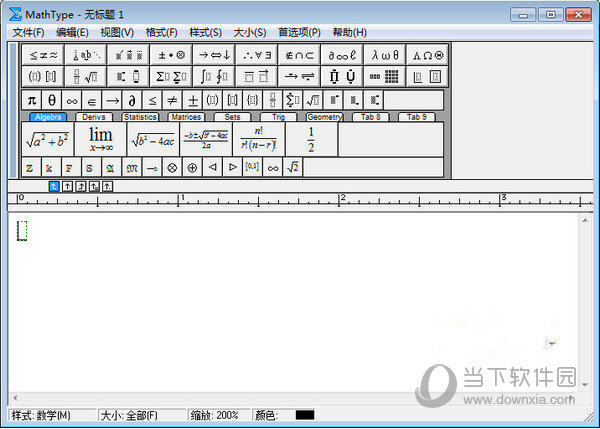Insert the one-half fraction template
This screenshot has height=429, width=600.
(x=311, y=140)
